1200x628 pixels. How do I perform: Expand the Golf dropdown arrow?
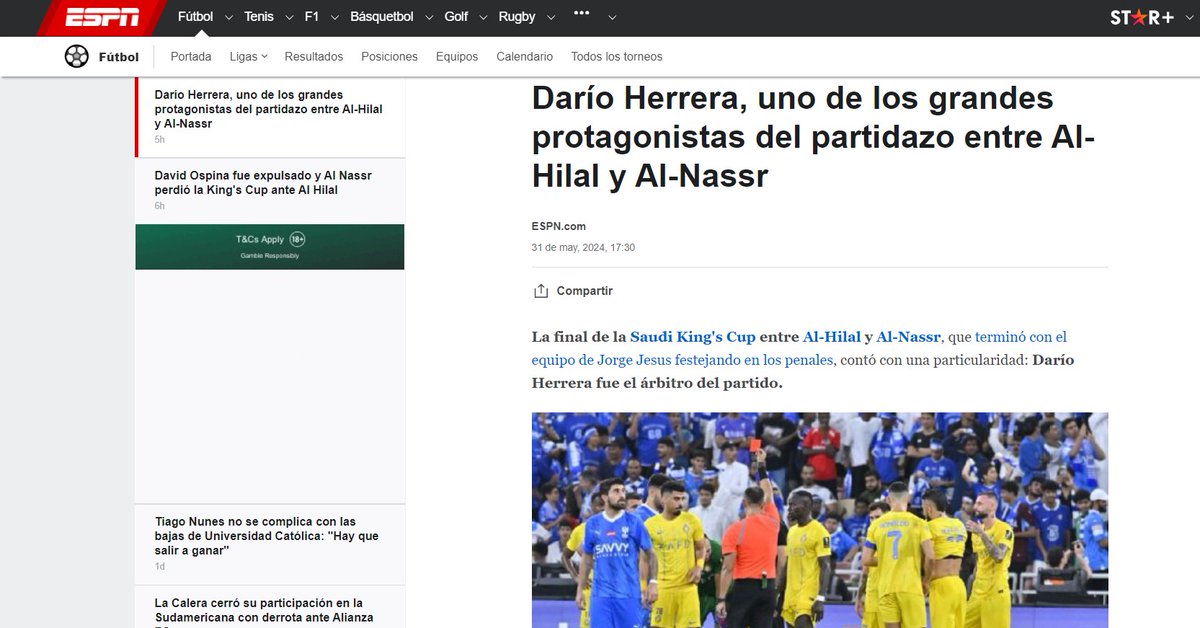click(482, 17)
